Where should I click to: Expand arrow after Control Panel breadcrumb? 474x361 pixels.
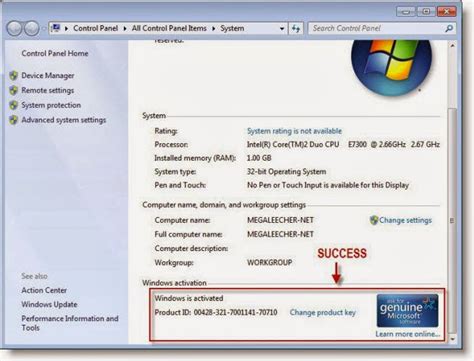125,29
